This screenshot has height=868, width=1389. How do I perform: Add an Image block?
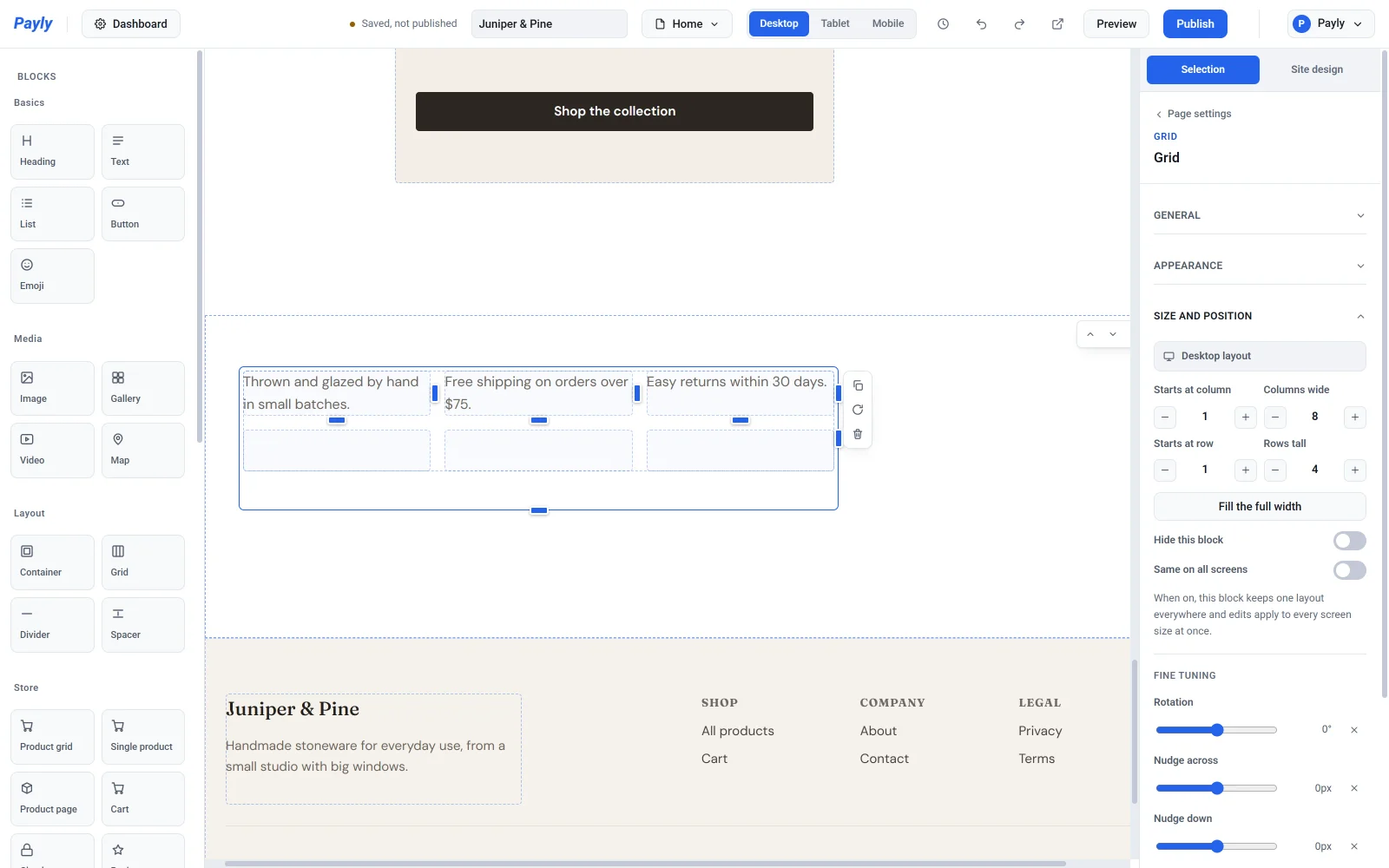click(x=52, y=388)
